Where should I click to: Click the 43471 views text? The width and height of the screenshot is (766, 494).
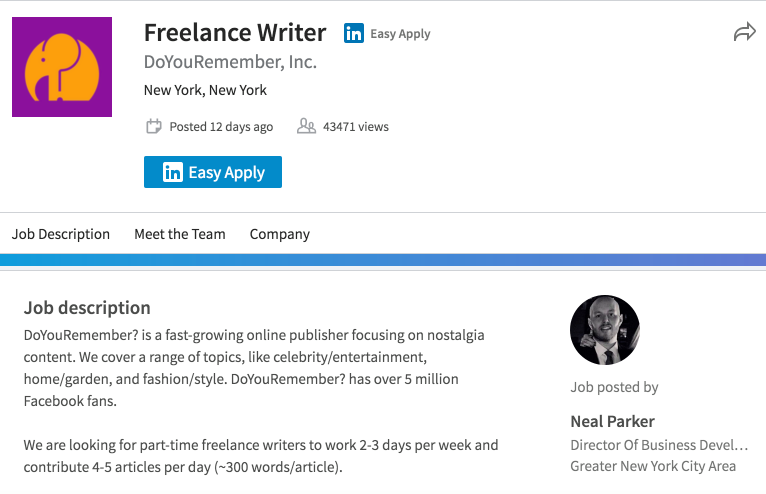coord(356,127)
